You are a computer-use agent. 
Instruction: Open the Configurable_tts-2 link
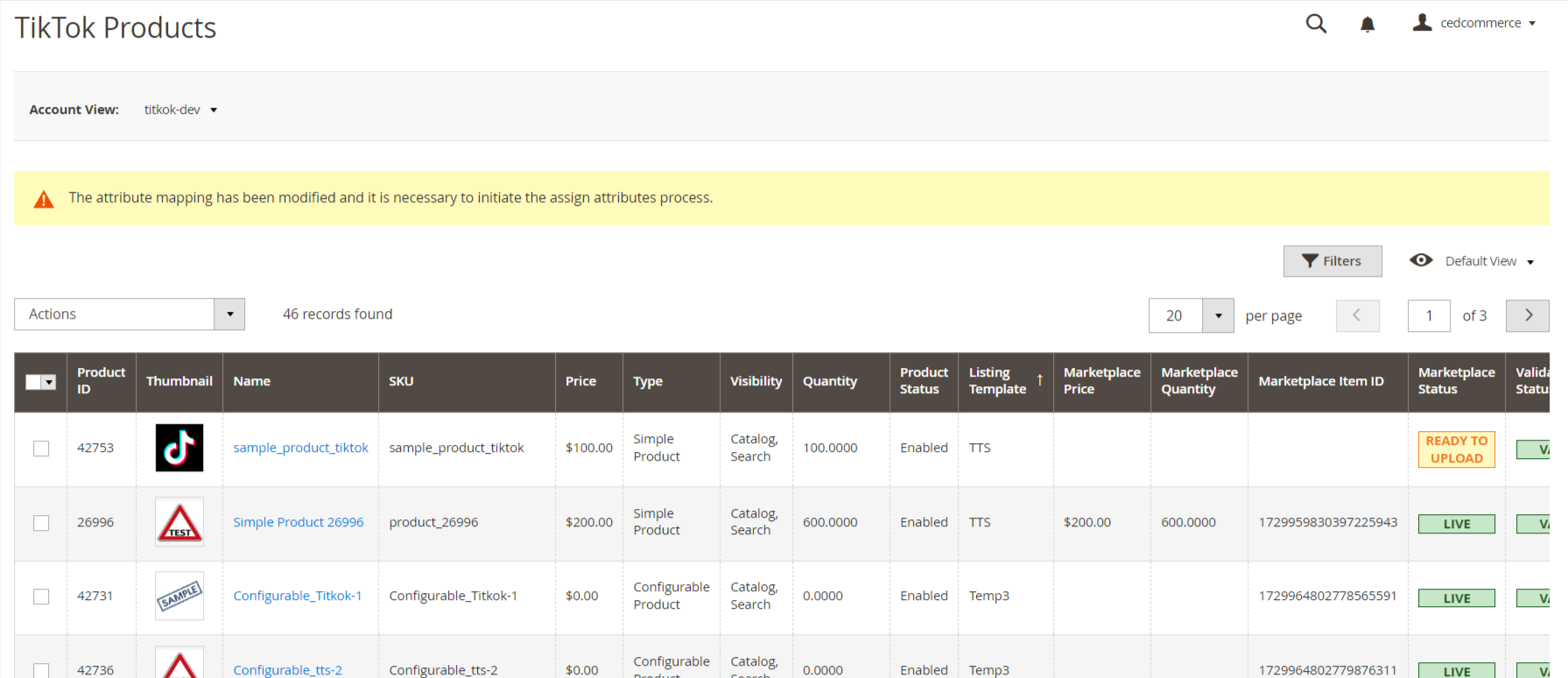(287, 670)
